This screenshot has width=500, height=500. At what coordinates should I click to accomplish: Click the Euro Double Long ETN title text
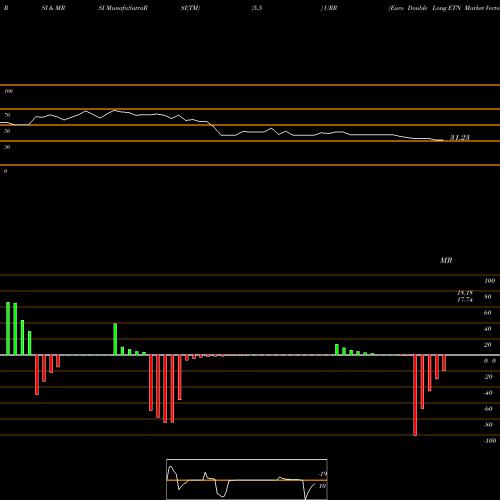point(425,8)
